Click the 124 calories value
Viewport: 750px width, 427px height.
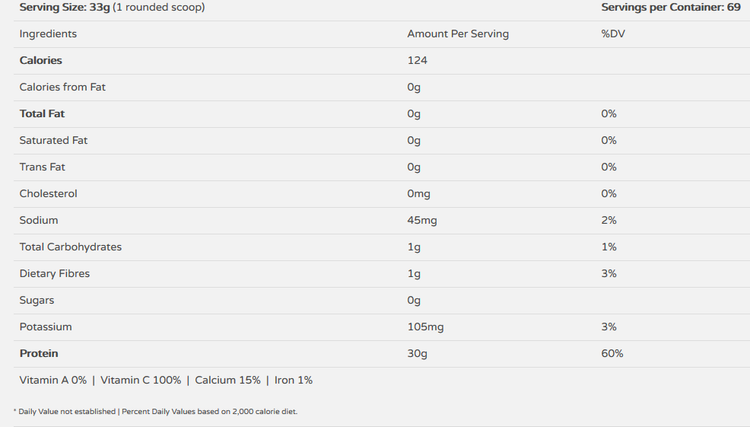coord(417,60)
